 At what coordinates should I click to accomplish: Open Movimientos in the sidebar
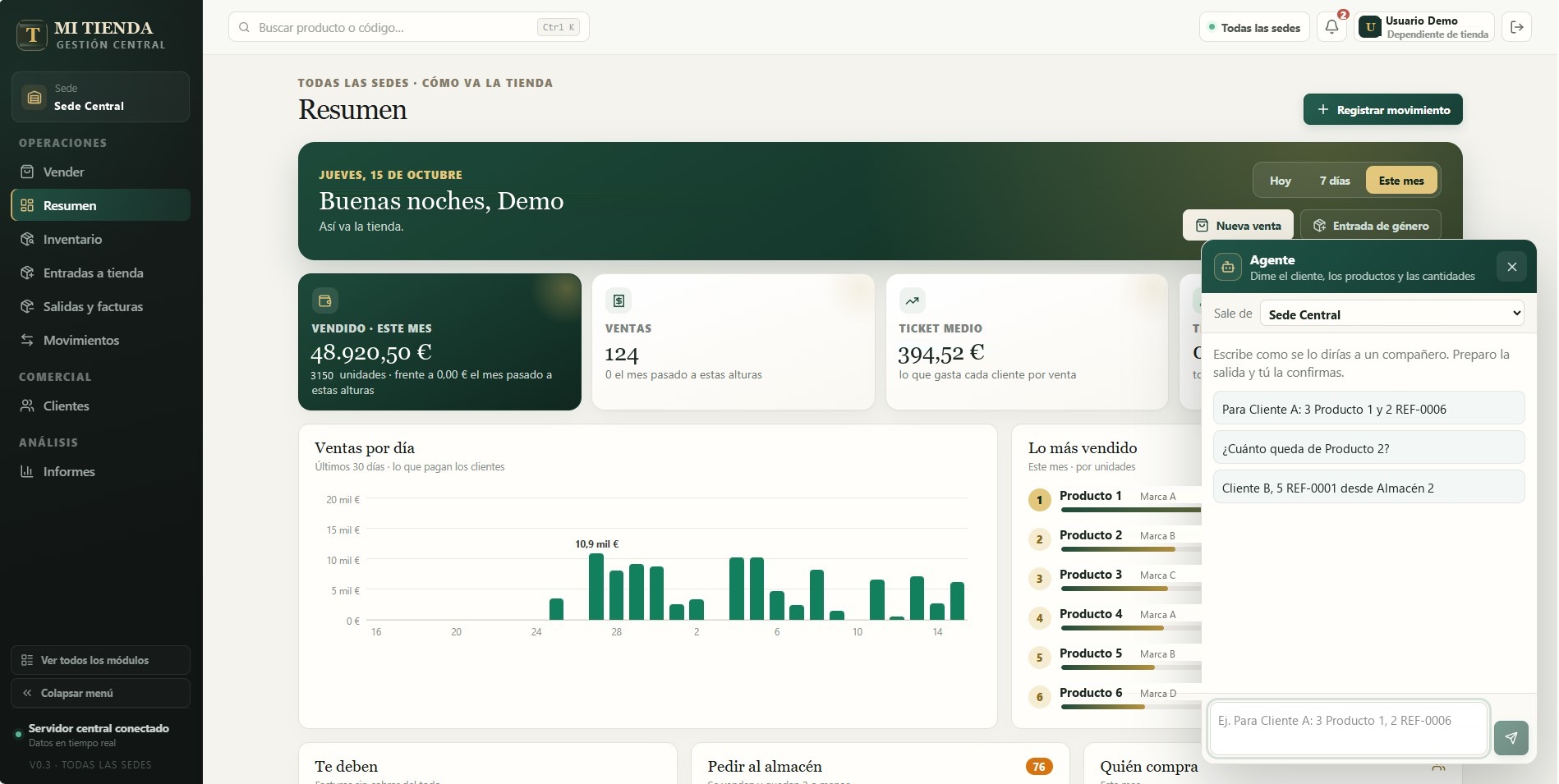[x=100, y=340]
